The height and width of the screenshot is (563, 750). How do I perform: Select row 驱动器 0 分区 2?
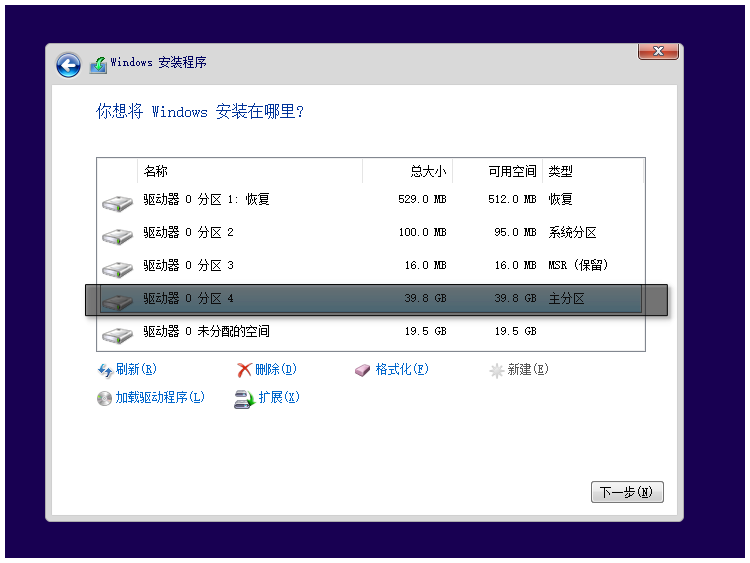click(x=371, y=233)
